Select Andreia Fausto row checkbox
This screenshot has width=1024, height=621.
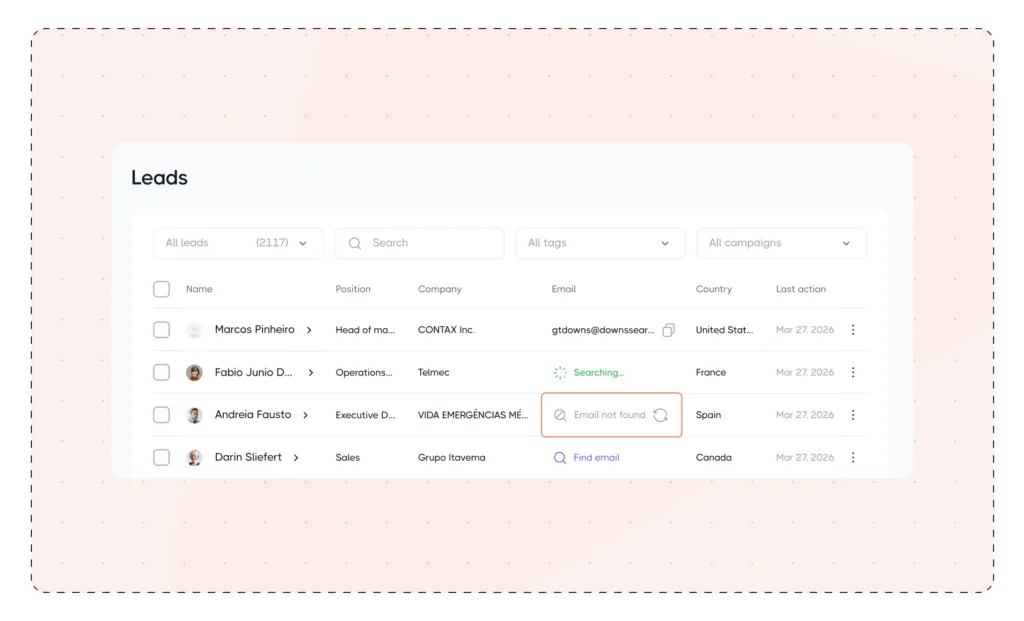coord(161,415)
